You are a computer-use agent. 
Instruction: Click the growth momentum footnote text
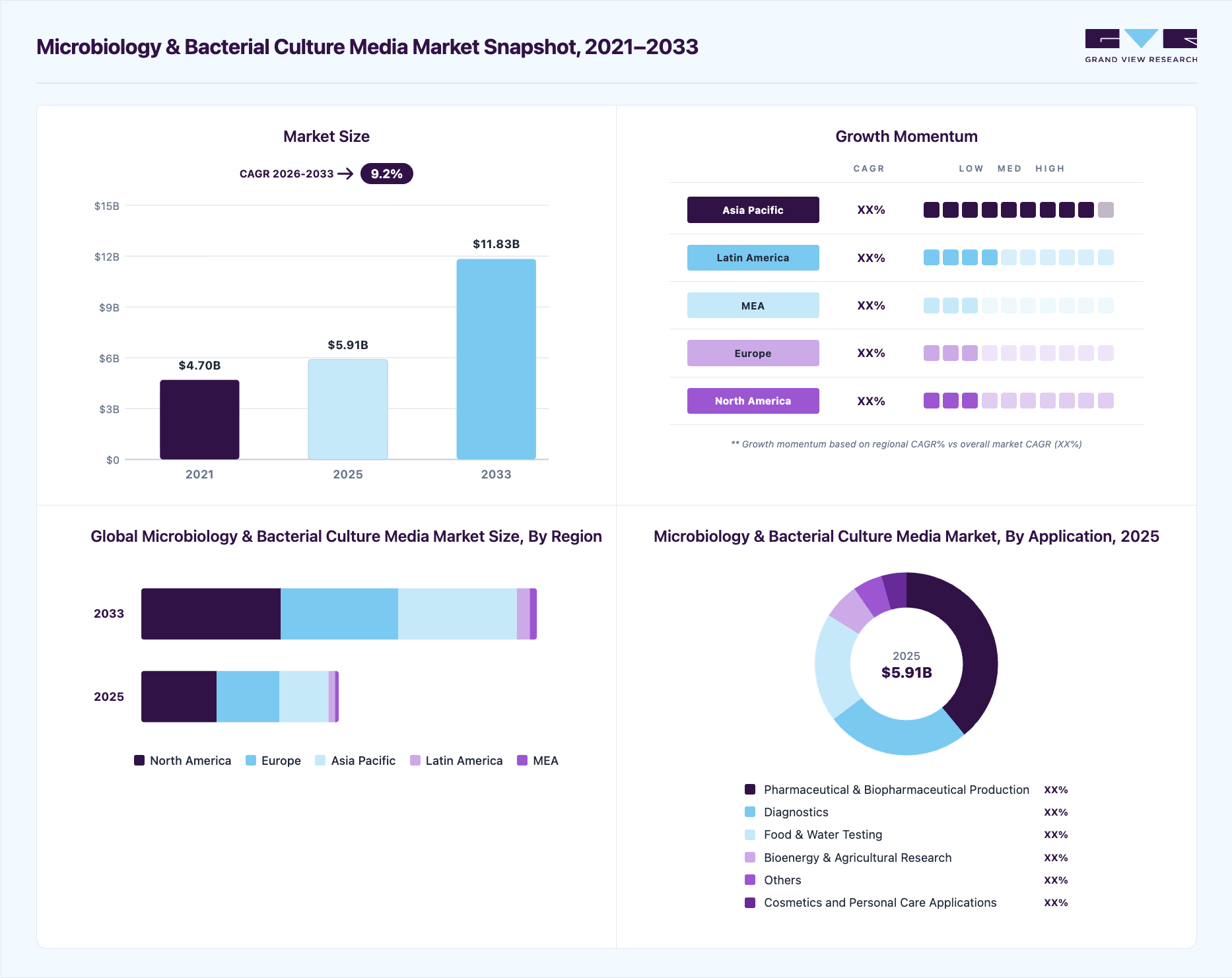click(907, 444)
